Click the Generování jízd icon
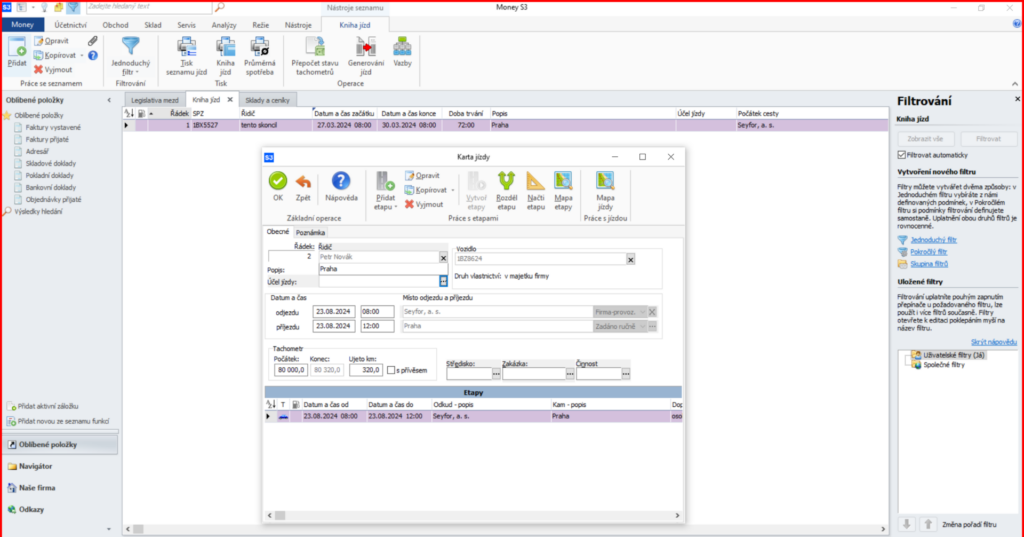Screen dimensions: 1024x537 [x=365, y=46]
